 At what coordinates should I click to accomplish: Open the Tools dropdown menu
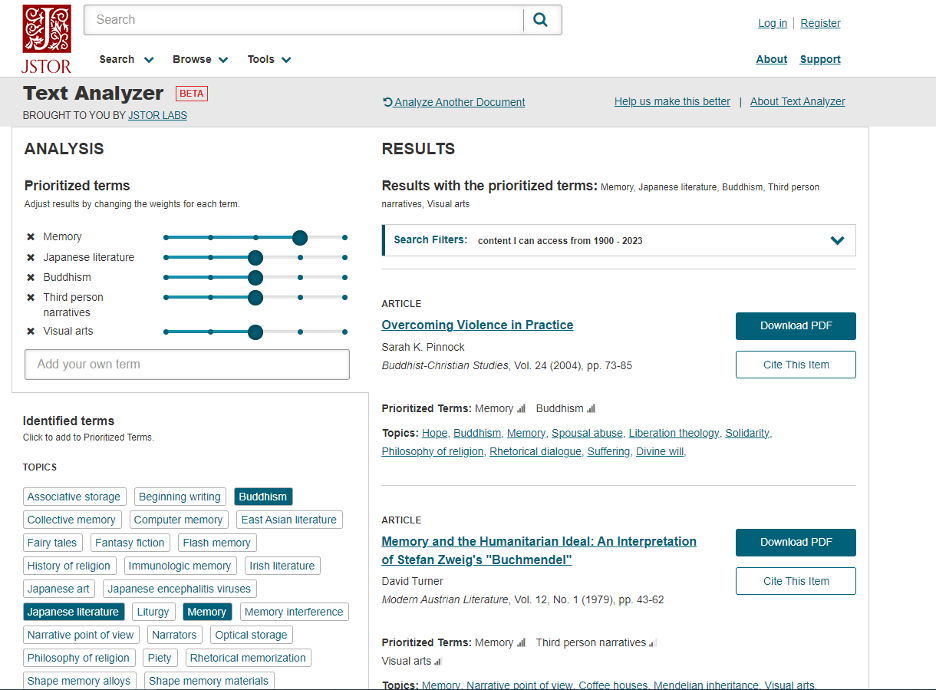[x=269, y=60]
